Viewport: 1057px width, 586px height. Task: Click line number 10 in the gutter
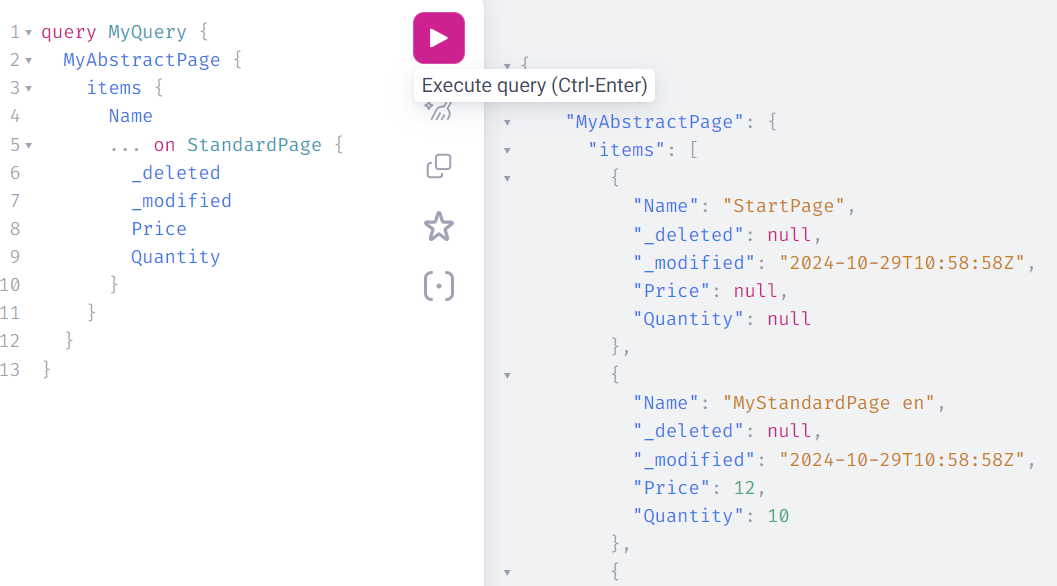point(10,285)
